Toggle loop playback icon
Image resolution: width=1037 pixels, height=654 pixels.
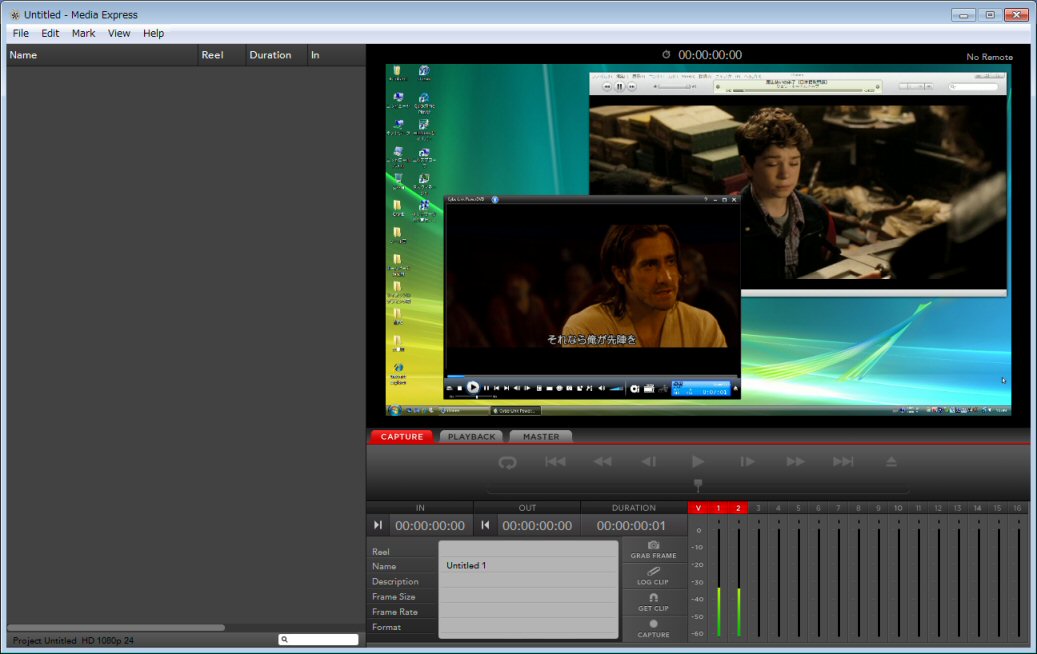[x=507, y=462]
